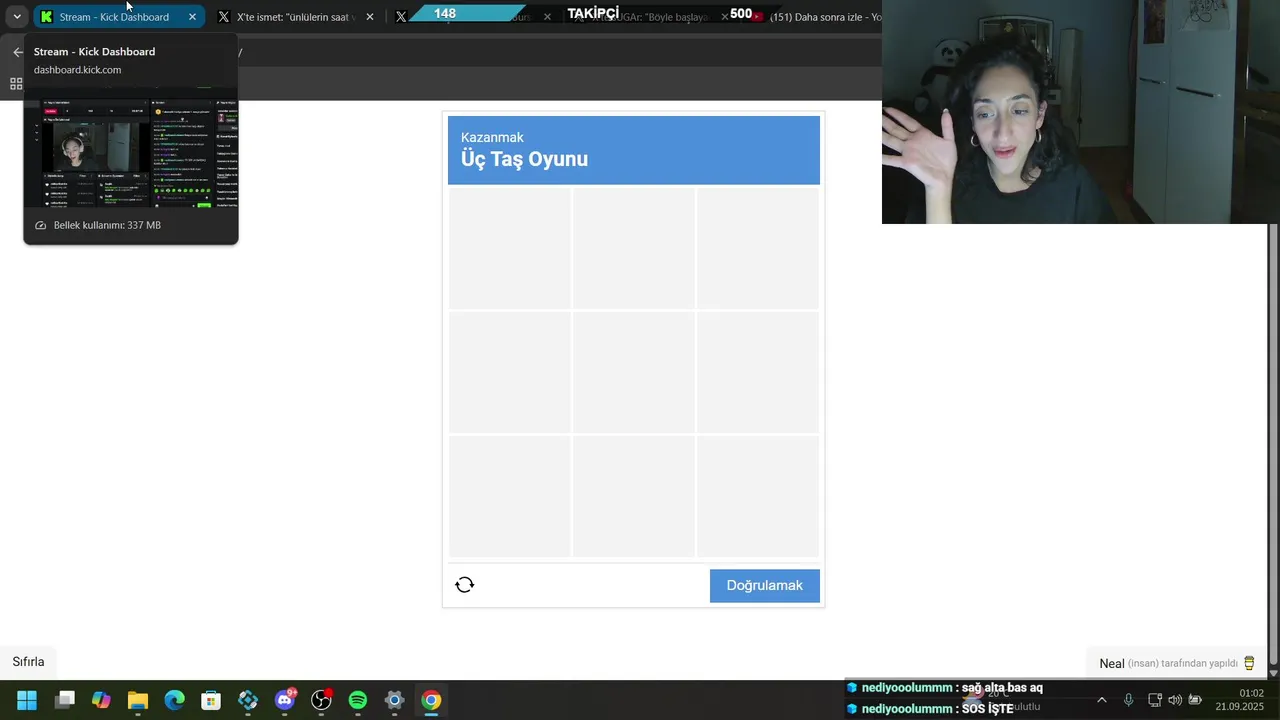The image size is (1280, 720).
Task: Click the battery icon in system tray
Action: pos(1195,700)
